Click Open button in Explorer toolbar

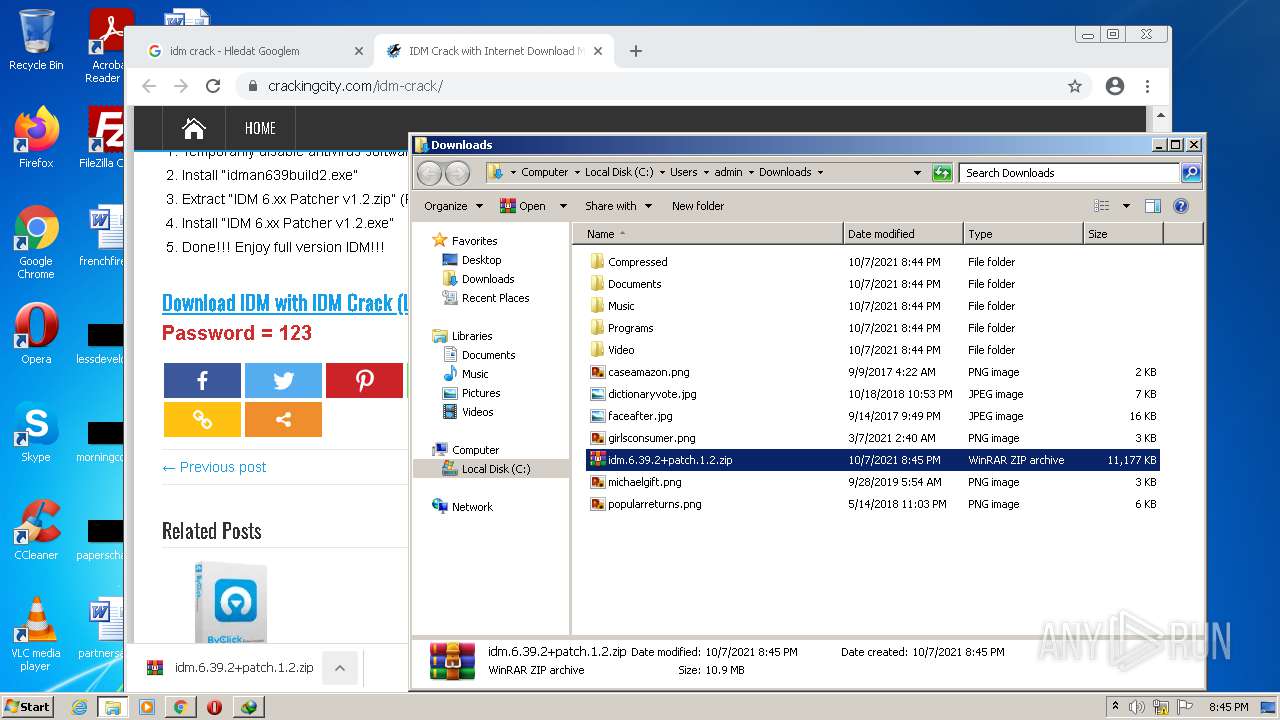pyautogui.click(x=523, y=206)
